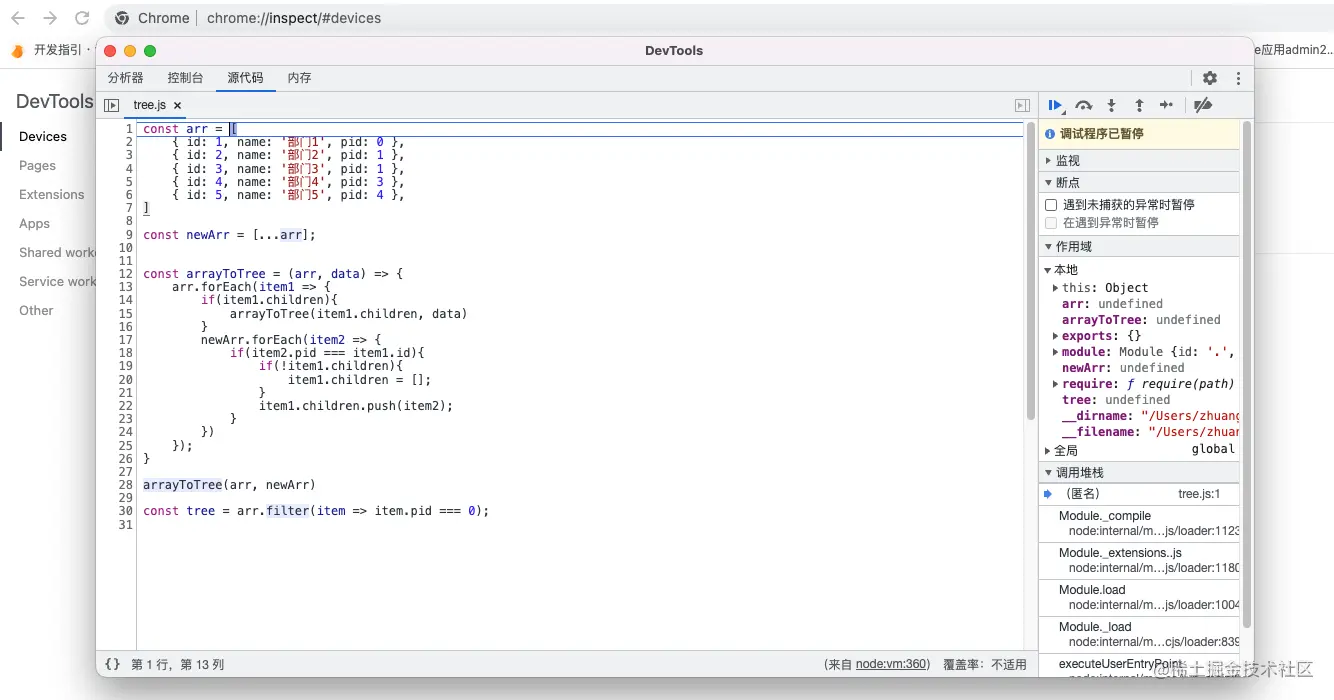Hide the debugger sidebar pane
This screenshot has width=1334, height=700.
pyautogui.click(x=1022, y=105)
